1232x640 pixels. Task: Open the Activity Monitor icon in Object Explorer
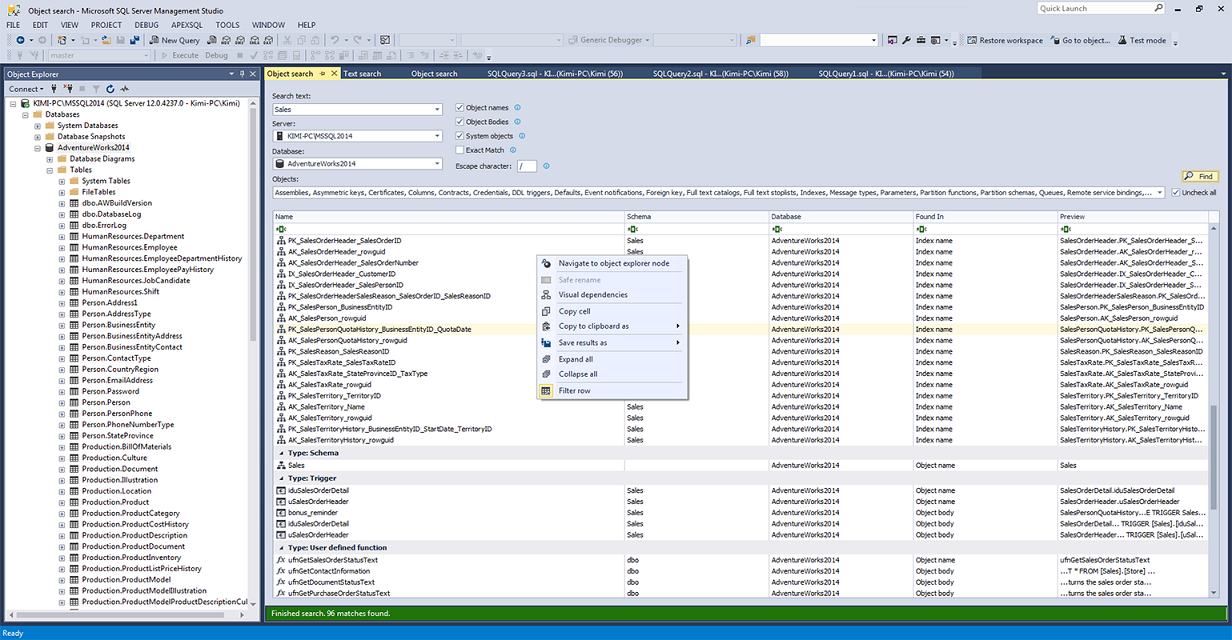124,89
